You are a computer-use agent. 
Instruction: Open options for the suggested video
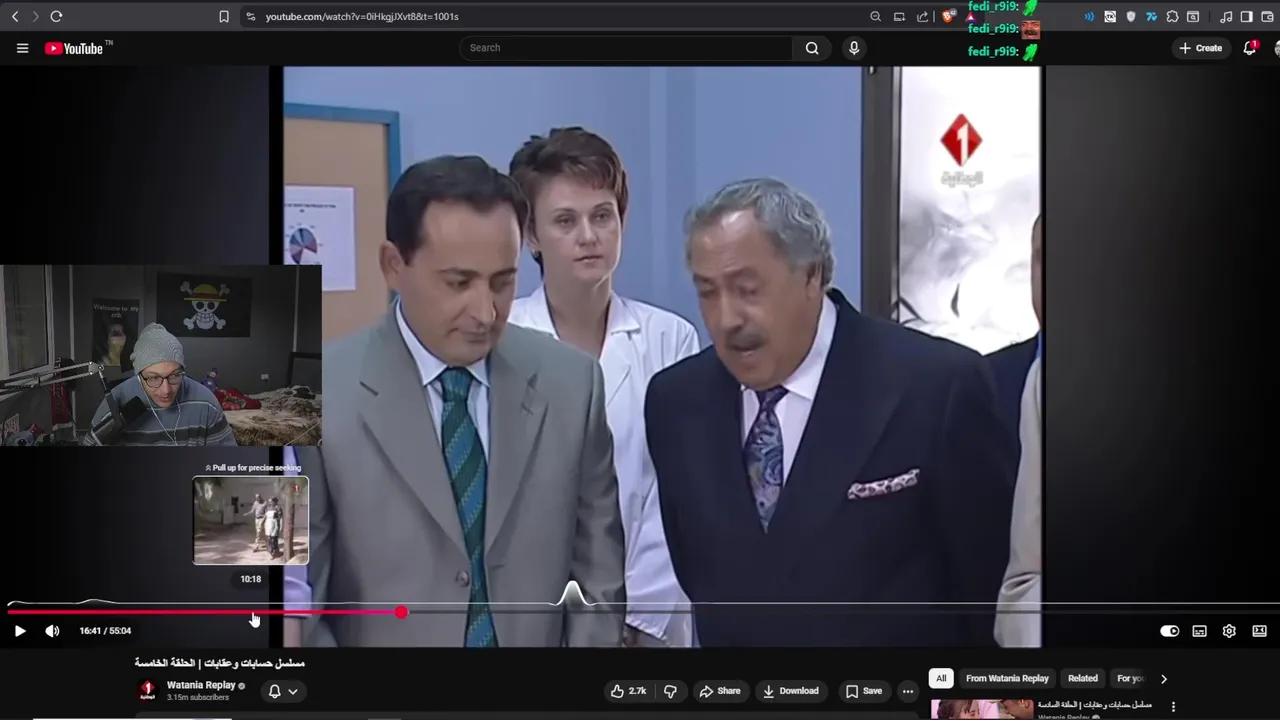(x=1173, y=707)
